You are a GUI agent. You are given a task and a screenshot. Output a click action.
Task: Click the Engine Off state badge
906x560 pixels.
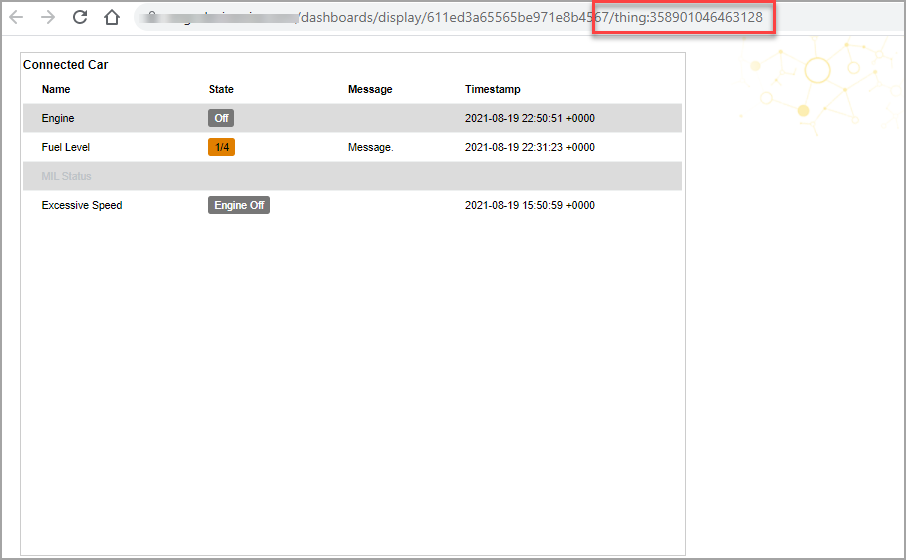point(239,205)
